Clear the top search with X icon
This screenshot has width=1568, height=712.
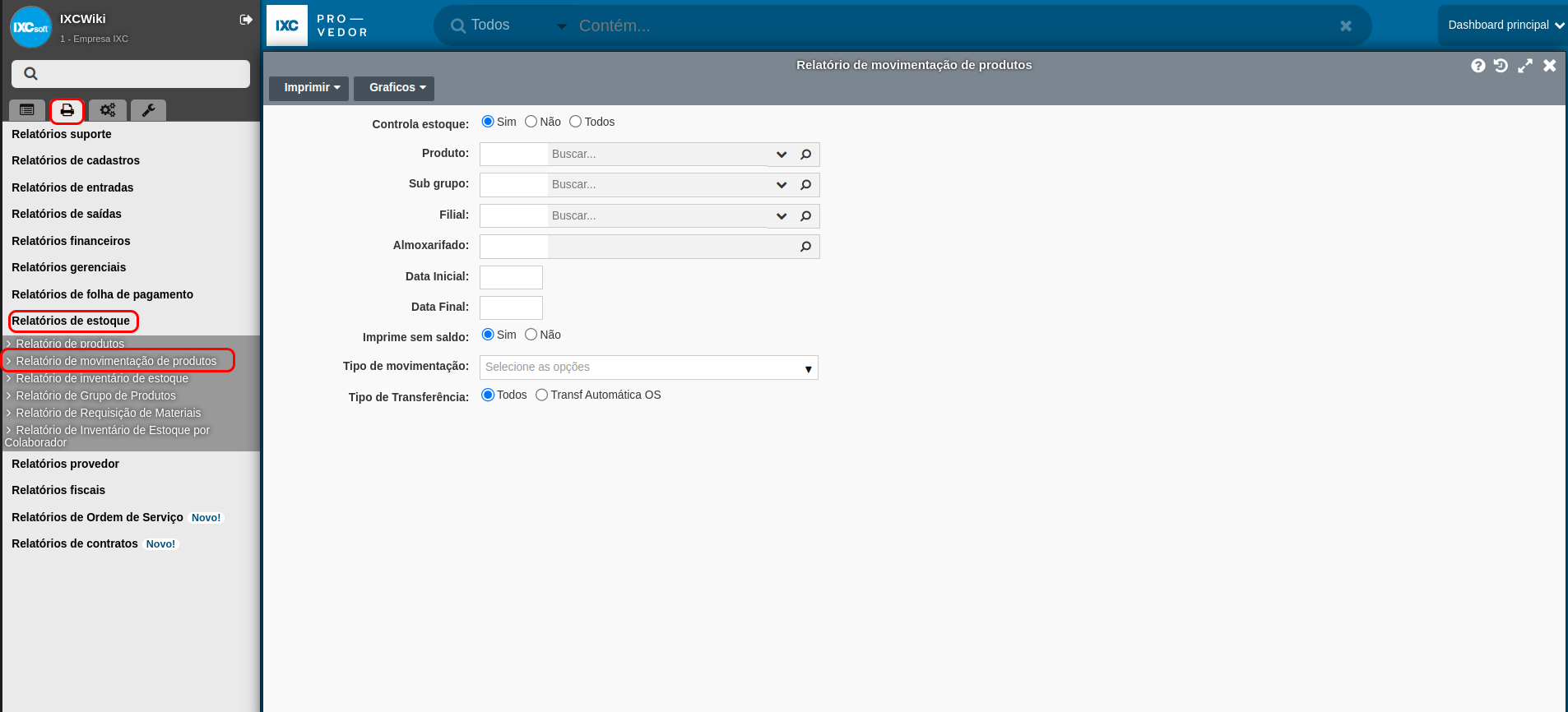coord(1346,26)
